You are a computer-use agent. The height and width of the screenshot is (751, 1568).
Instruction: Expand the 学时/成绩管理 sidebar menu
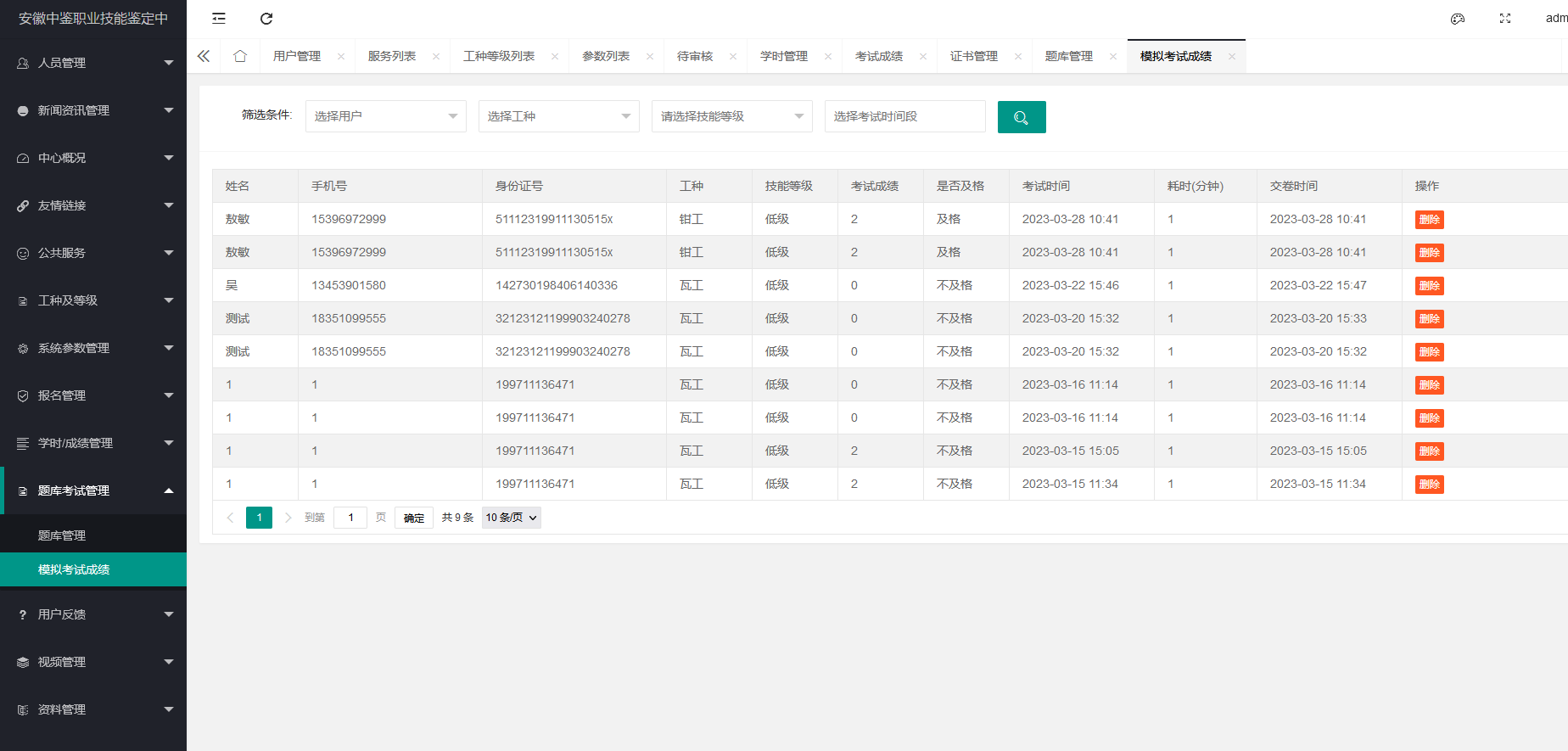(x=93, y=443)
